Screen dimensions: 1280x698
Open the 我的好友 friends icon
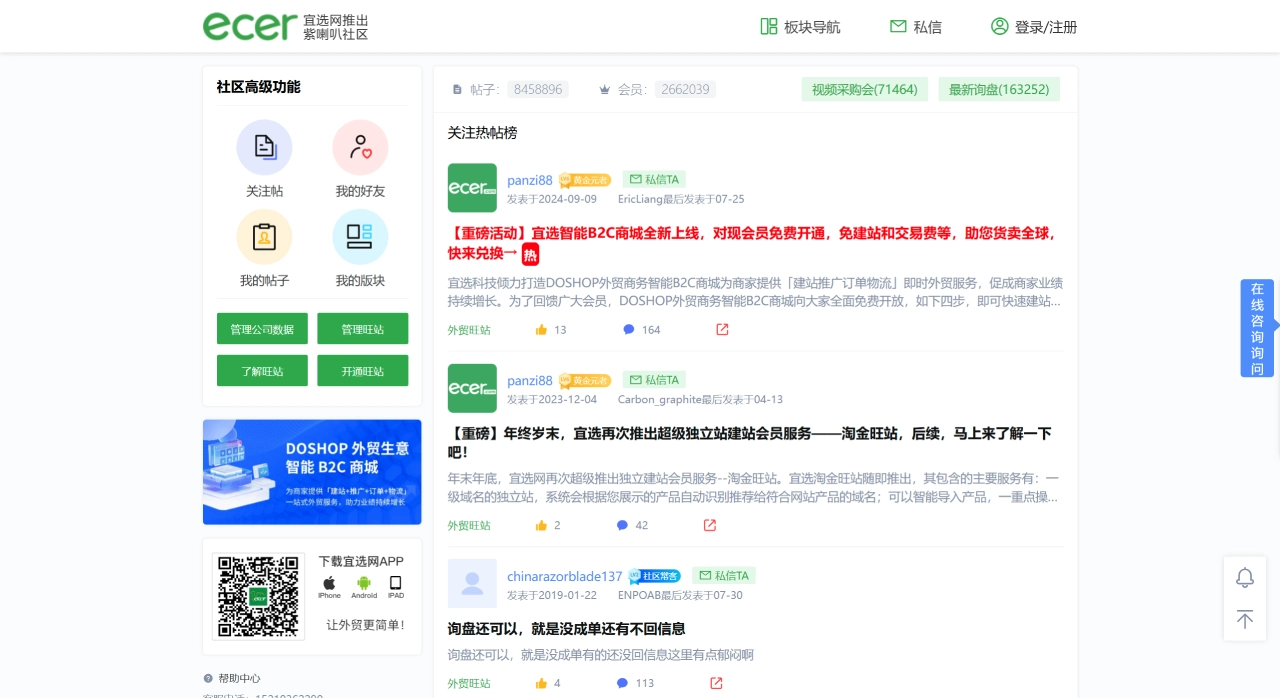click(x=360, y=148)
